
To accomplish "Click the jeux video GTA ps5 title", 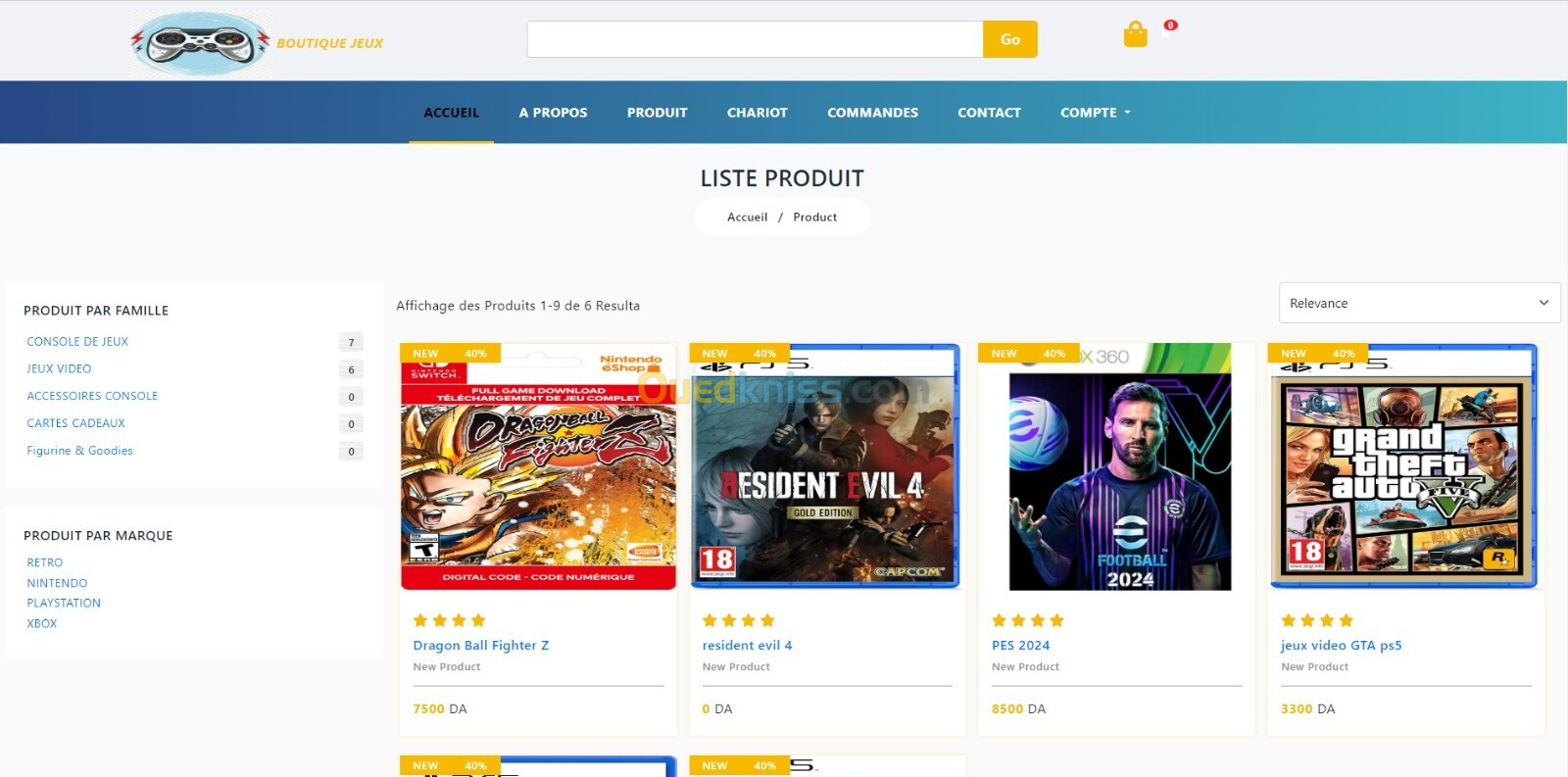I will pyautogui.click(x=1342, y=646).
